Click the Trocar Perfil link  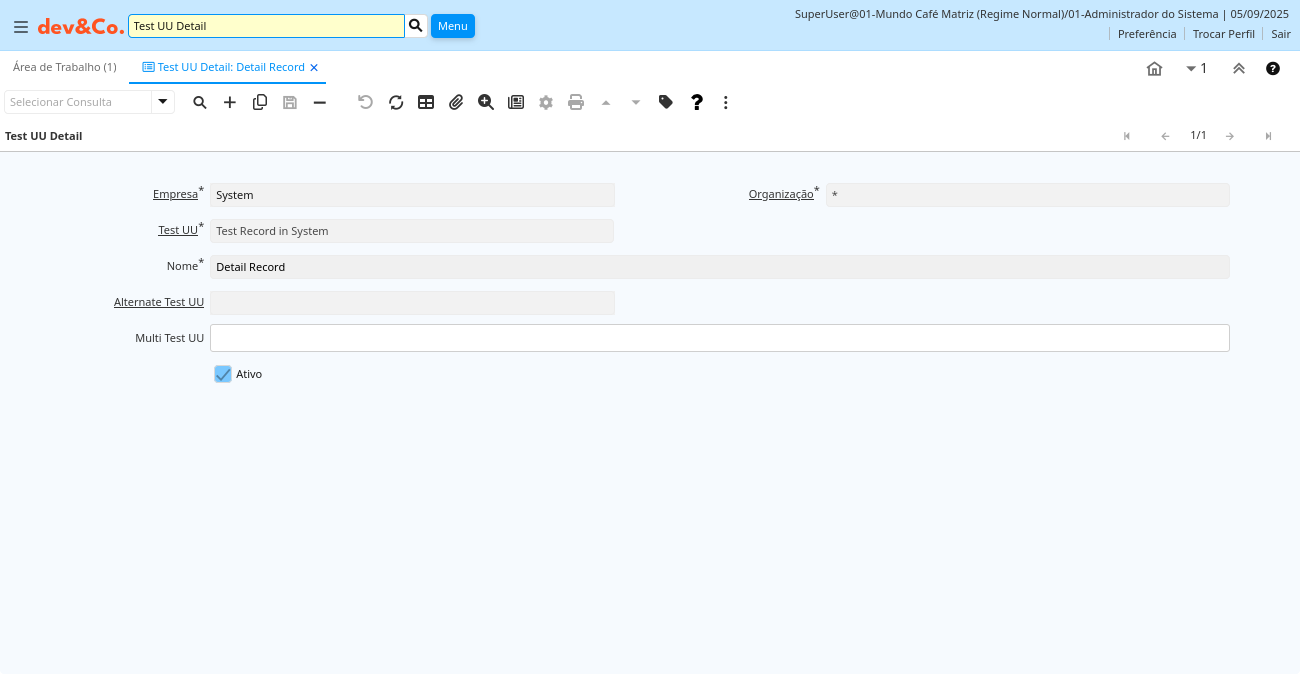(x=1223, y=34)
